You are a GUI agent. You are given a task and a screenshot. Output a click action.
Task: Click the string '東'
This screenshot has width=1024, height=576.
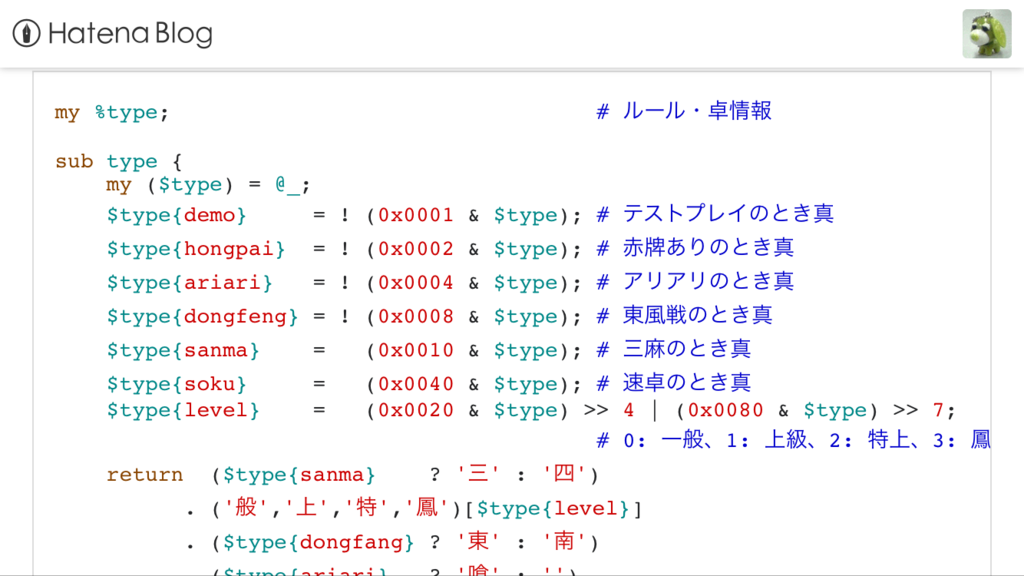[x=478, y=541]
